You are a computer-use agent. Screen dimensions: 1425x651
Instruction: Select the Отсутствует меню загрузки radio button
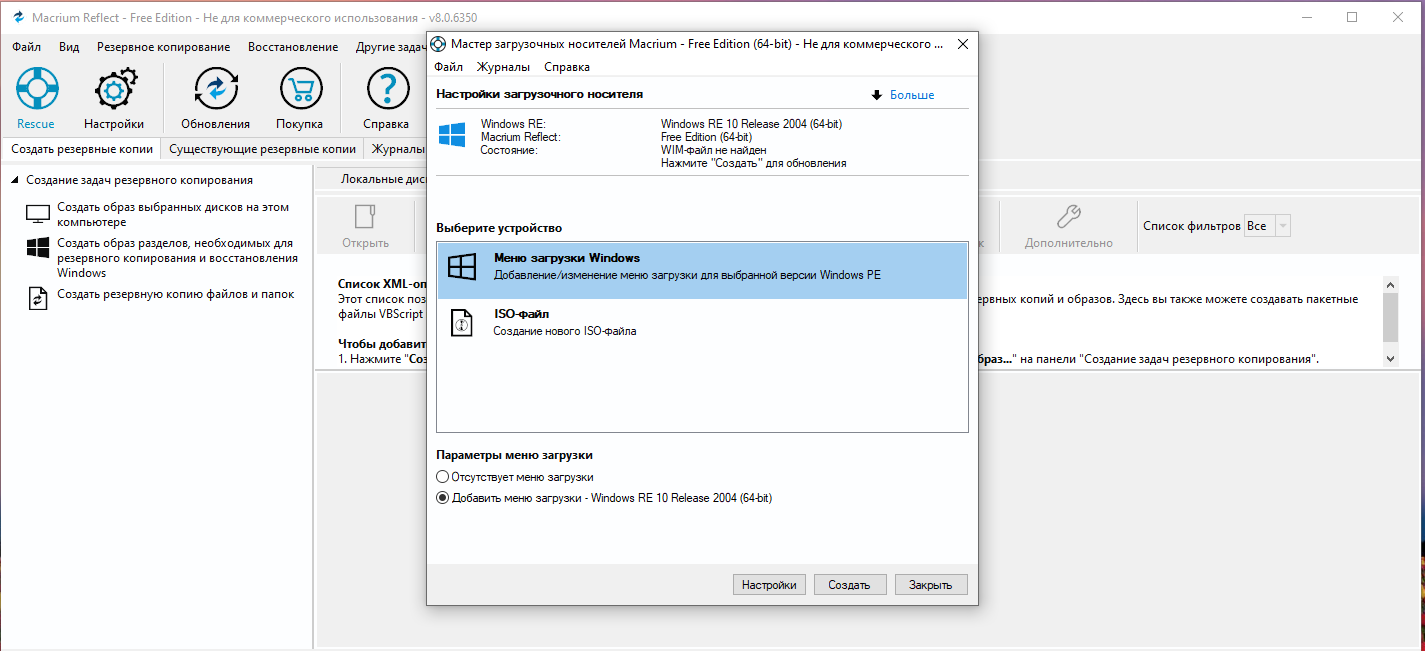pos(443,477)
